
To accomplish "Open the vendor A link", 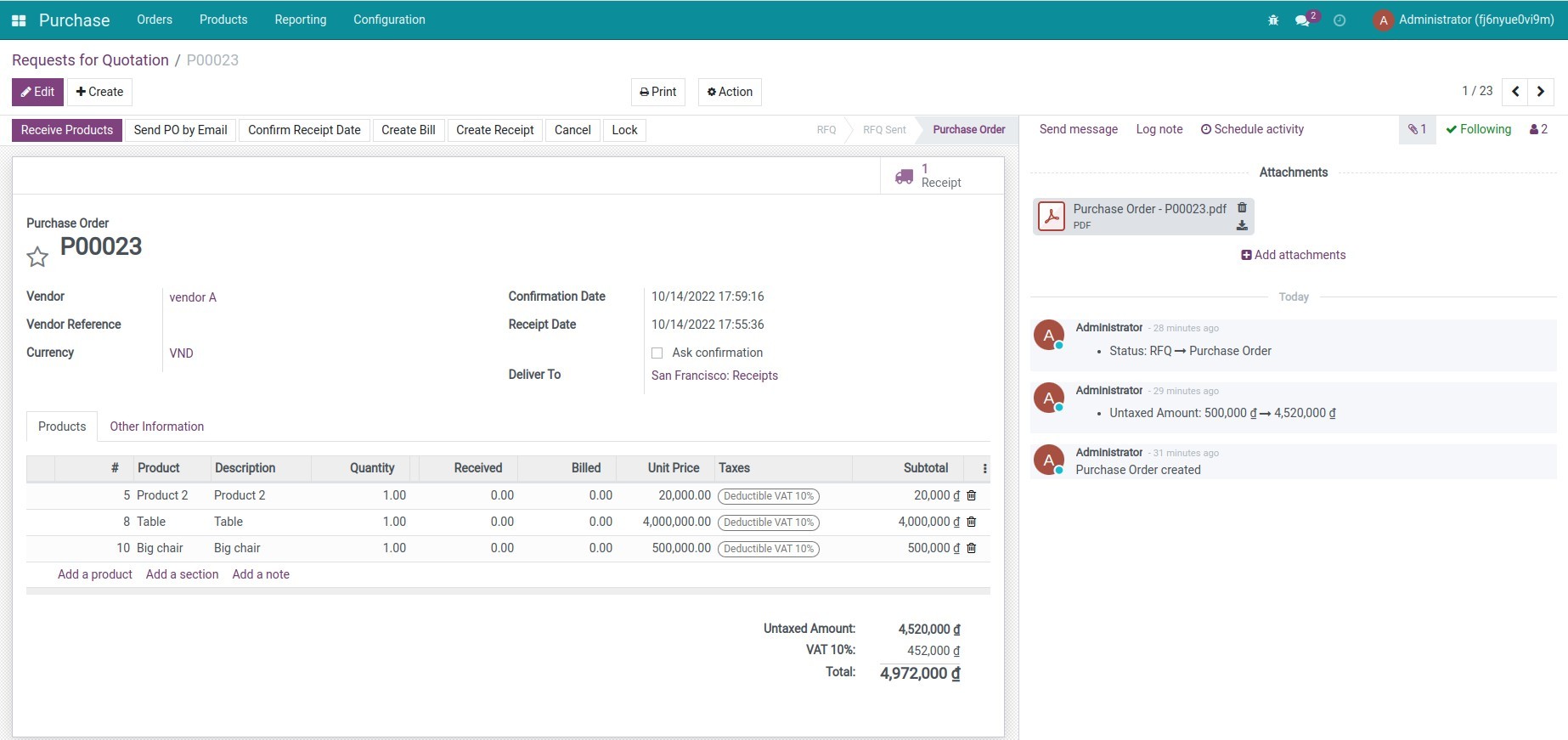I will 193,297.
